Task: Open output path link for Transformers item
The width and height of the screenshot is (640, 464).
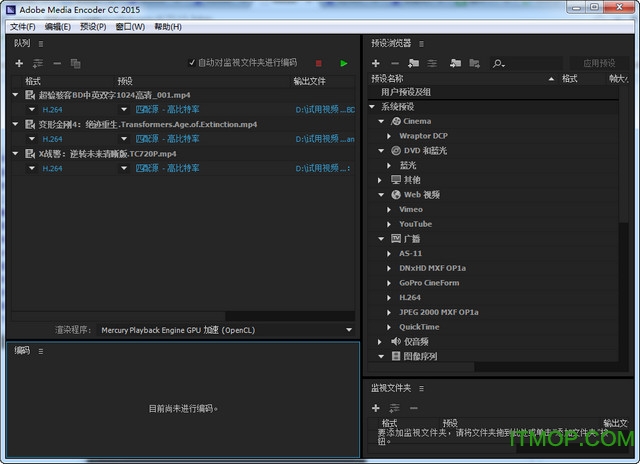Action: pos(325,139)
